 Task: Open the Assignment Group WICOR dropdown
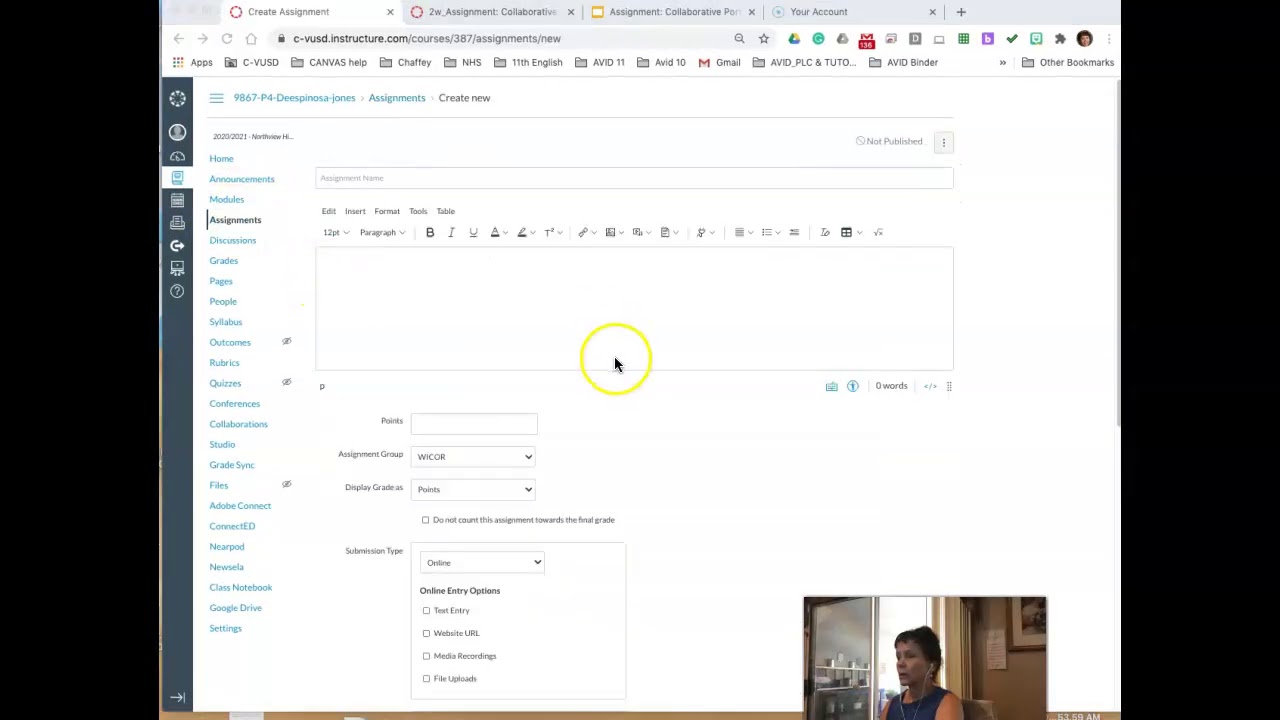click(474, 457)
